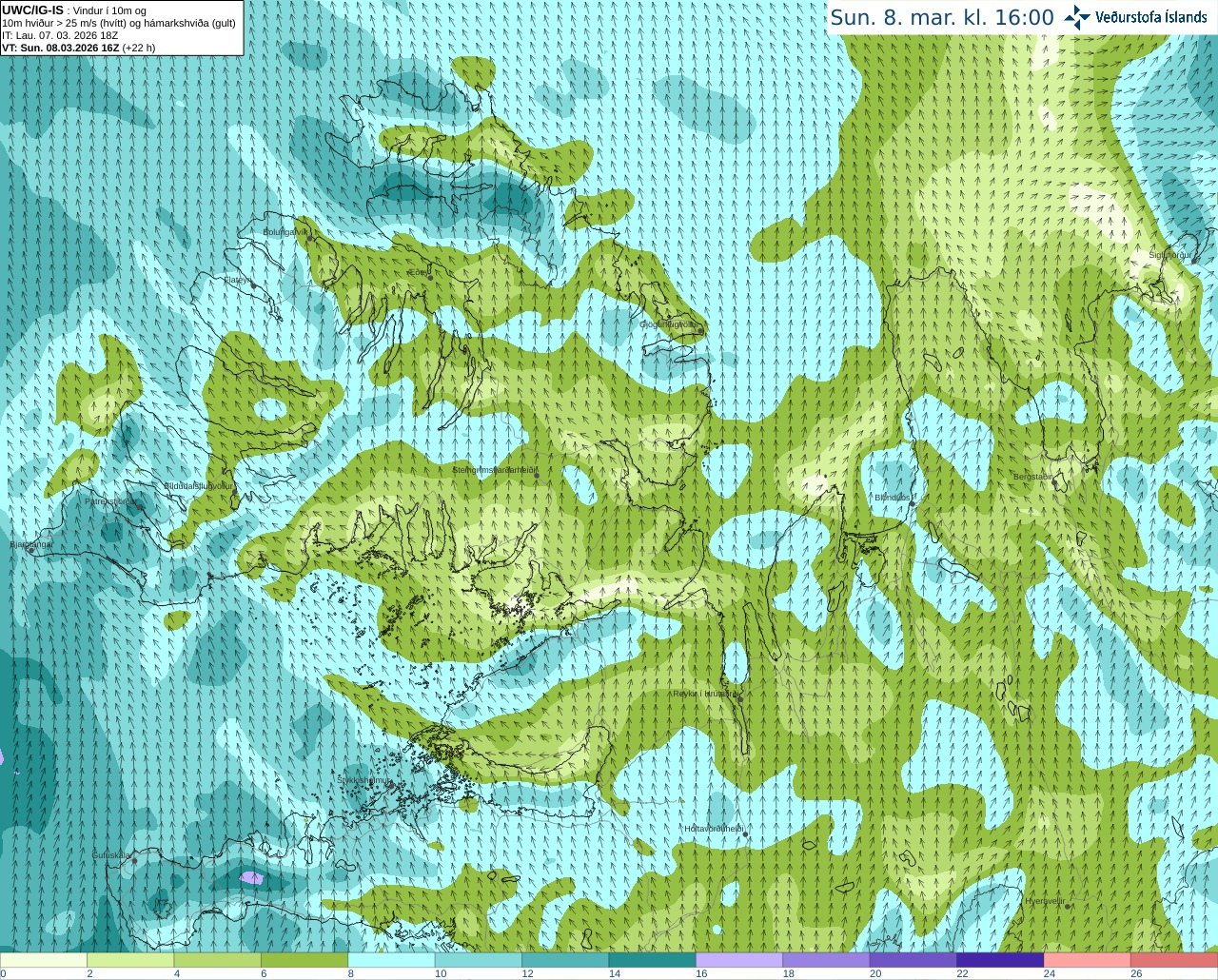Click the Flateyri station label

[x=237, y=280]
